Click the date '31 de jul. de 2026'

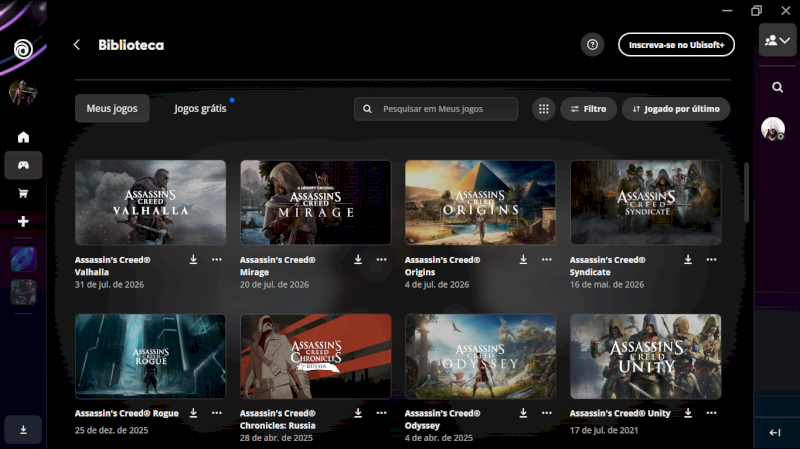(109, 285)
